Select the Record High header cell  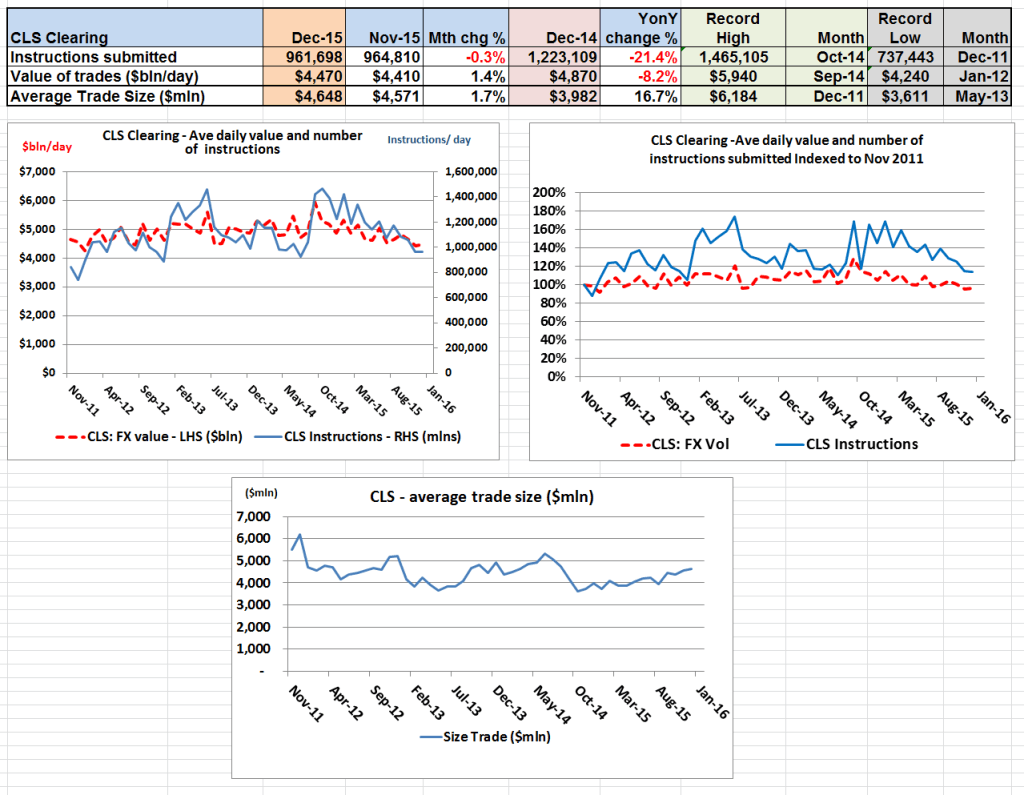point(733,28)
